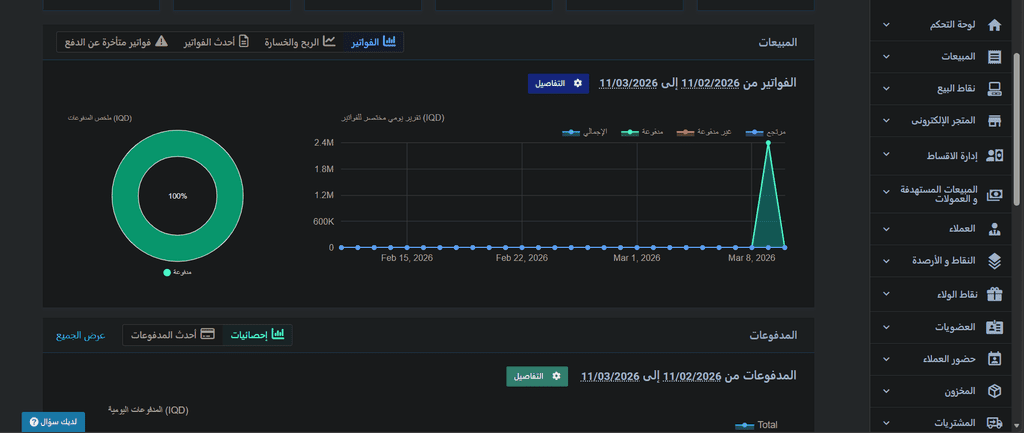Expand the المبيعات sidebar menu chevron
Viewport: 1024px width, 433px height.
pyautogui.click(x=886, y=57)
